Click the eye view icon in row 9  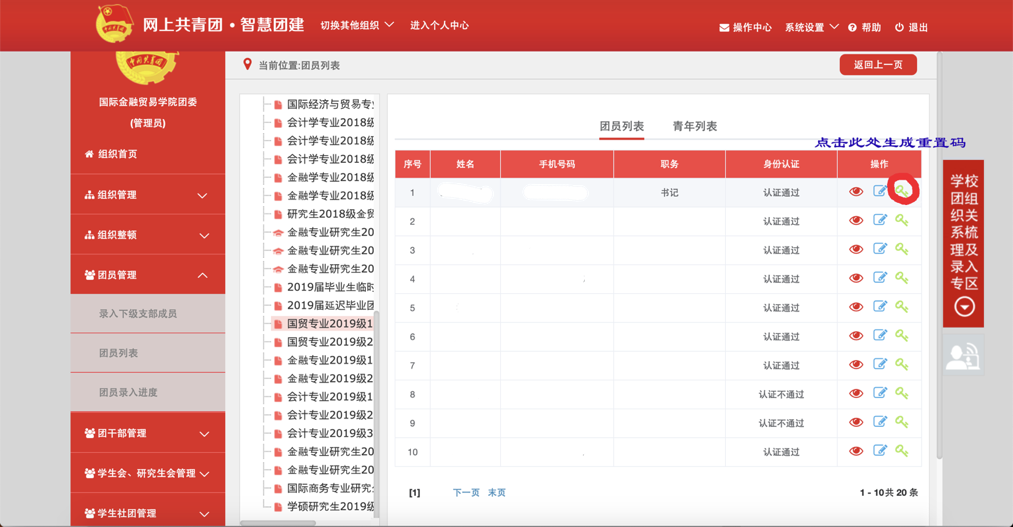click(856, 423)
